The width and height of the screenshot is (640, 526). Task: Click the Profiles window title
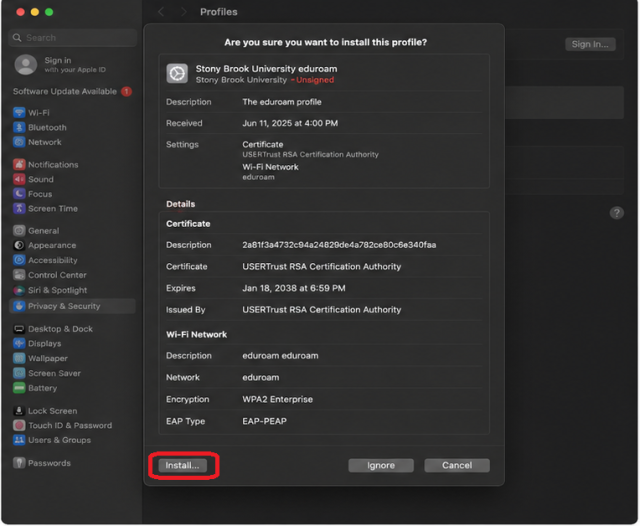pyautogui.click(x=218, y=12)
